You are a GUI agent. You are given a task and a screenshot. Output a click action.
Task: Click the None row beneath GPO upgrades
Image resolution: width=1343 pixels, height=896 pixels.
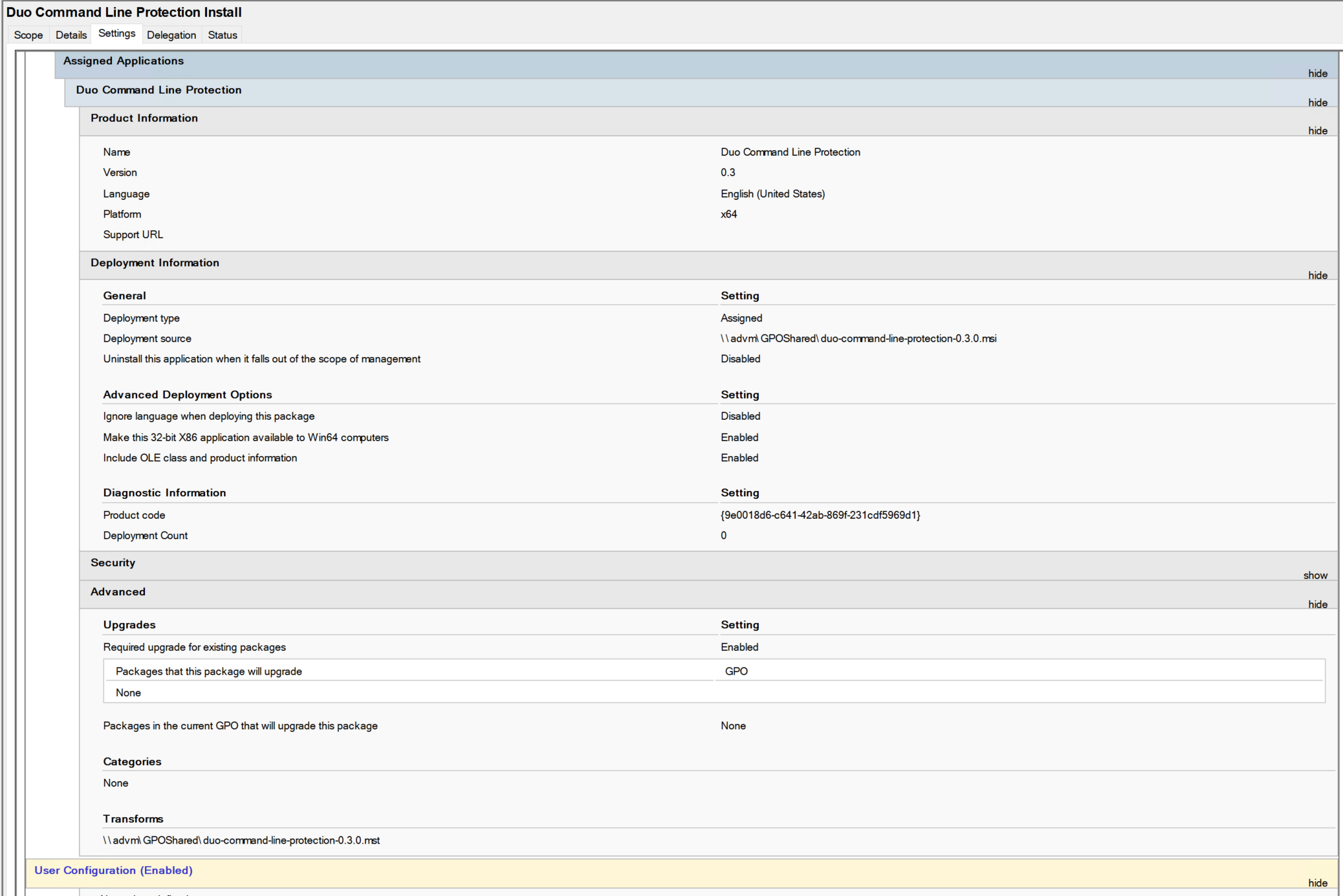[128, 692]
